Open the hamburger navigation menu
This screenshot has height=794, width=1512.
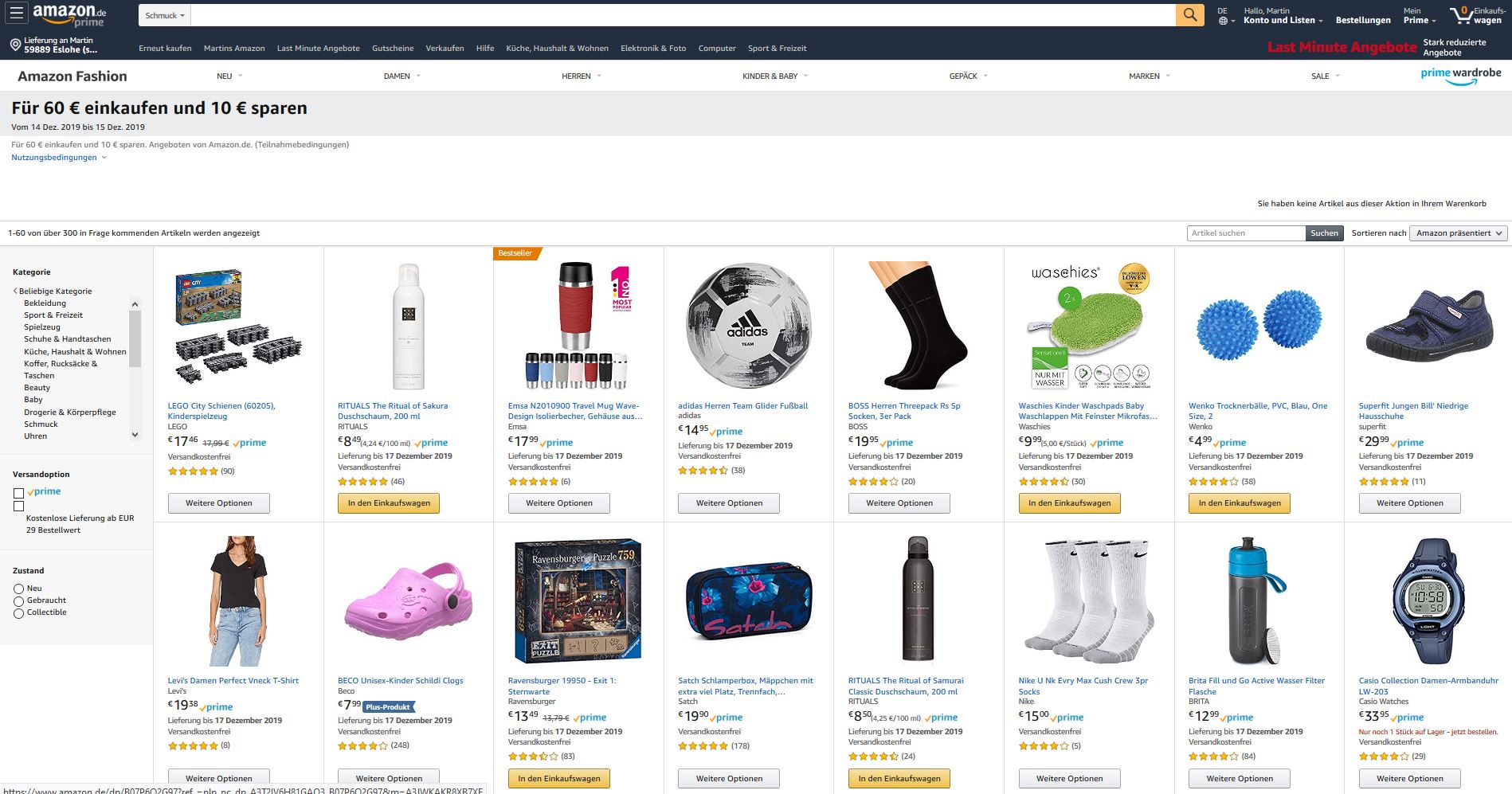(16, 14)
